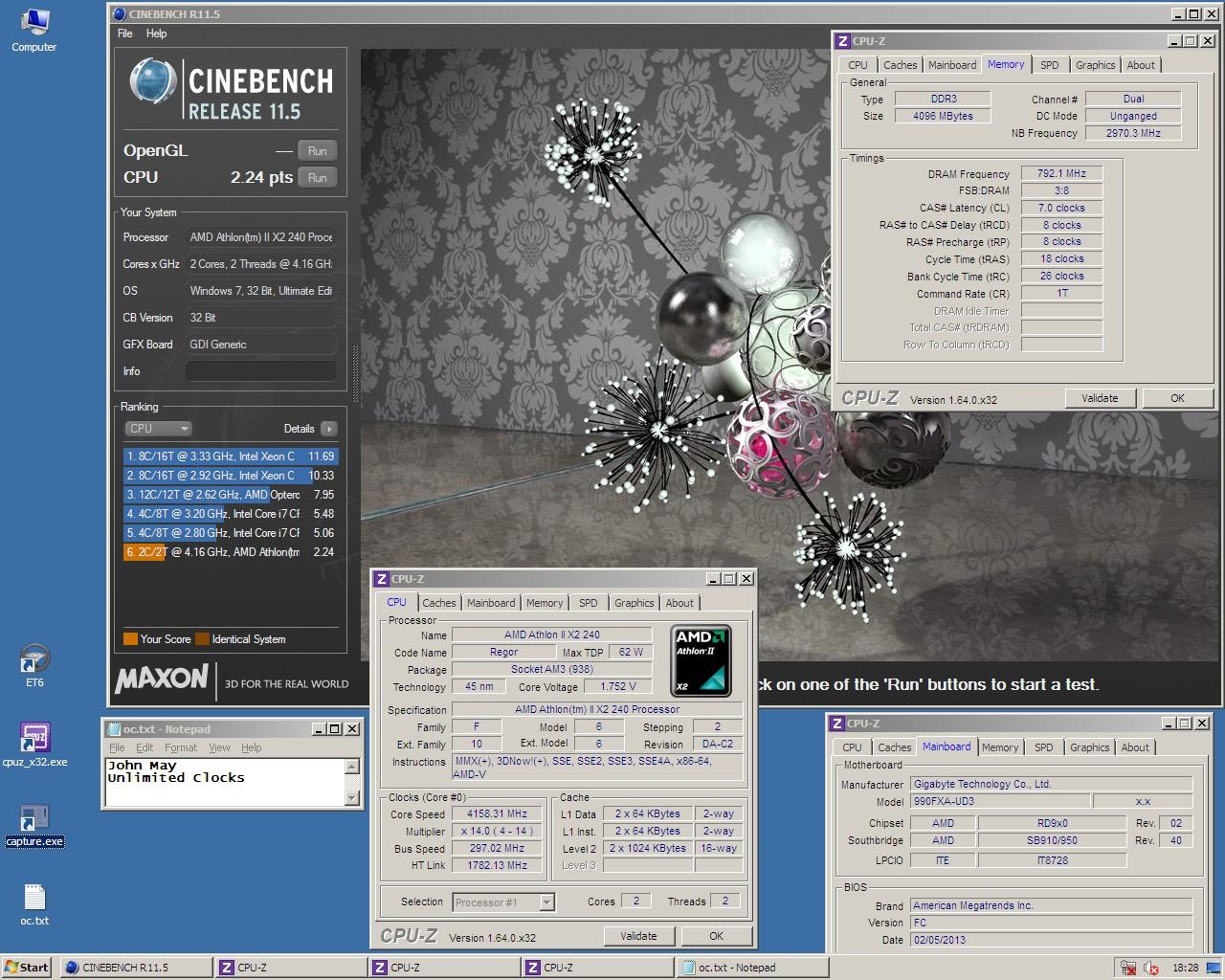Click Validate in the CPU-Z CPU window
The image size is (1225, 980).
click(638, 936)
